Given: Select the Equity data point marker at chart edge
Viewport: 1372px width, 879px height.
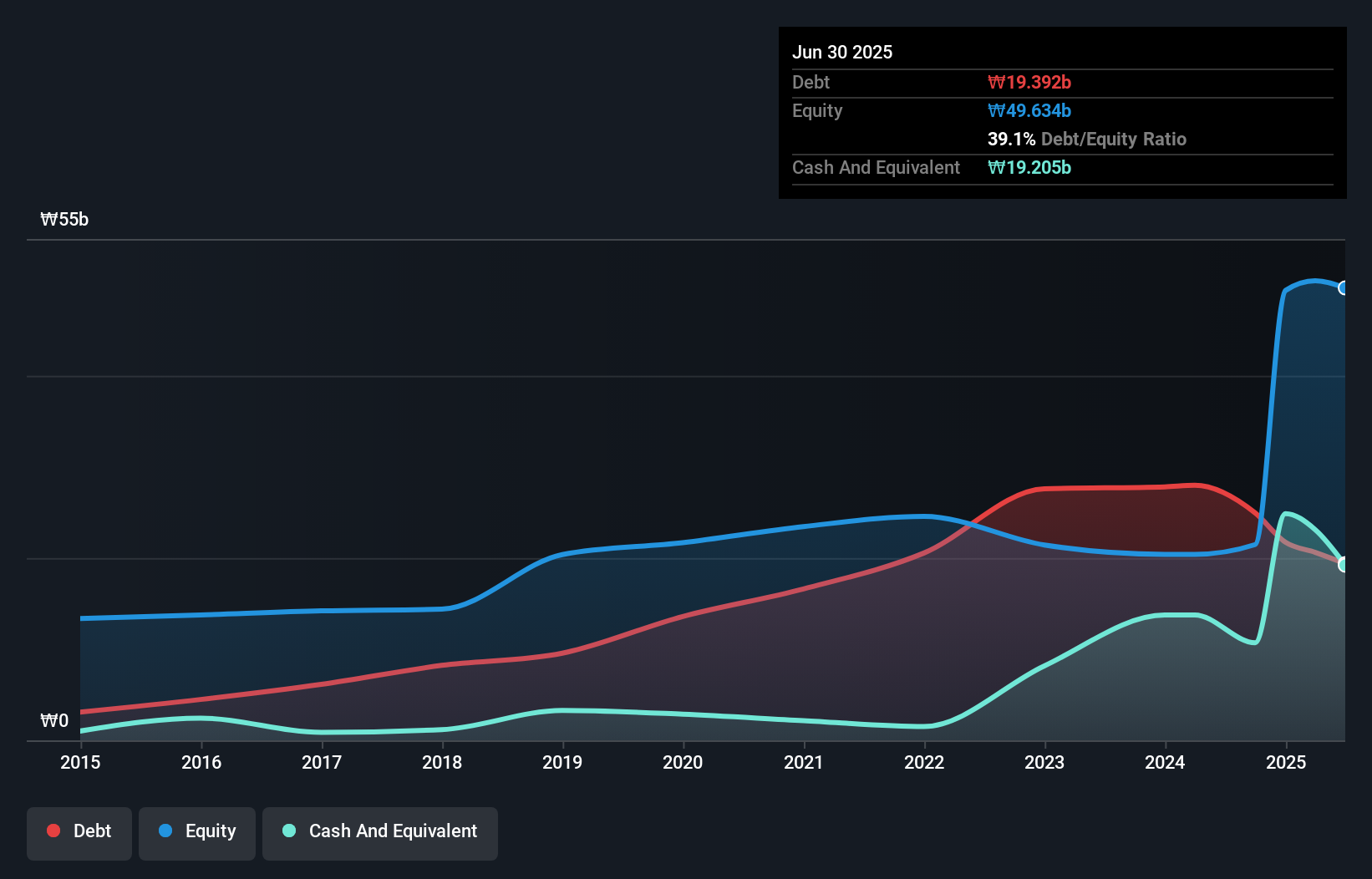Looking at the screenshot, I should click(1345, 287).
